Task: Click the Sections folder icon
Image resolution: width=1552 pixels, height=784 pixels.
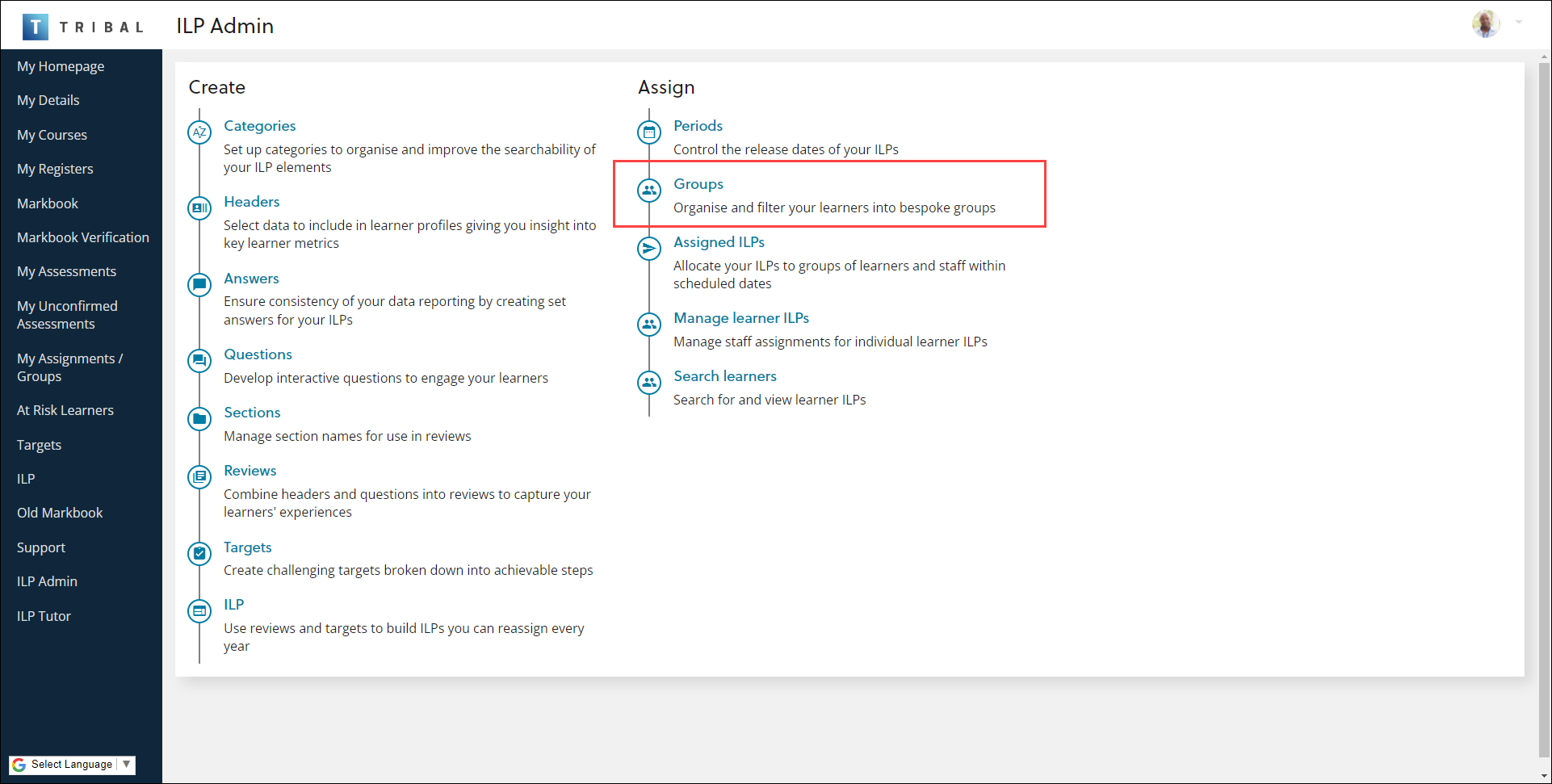Action: tap(199, 418)
